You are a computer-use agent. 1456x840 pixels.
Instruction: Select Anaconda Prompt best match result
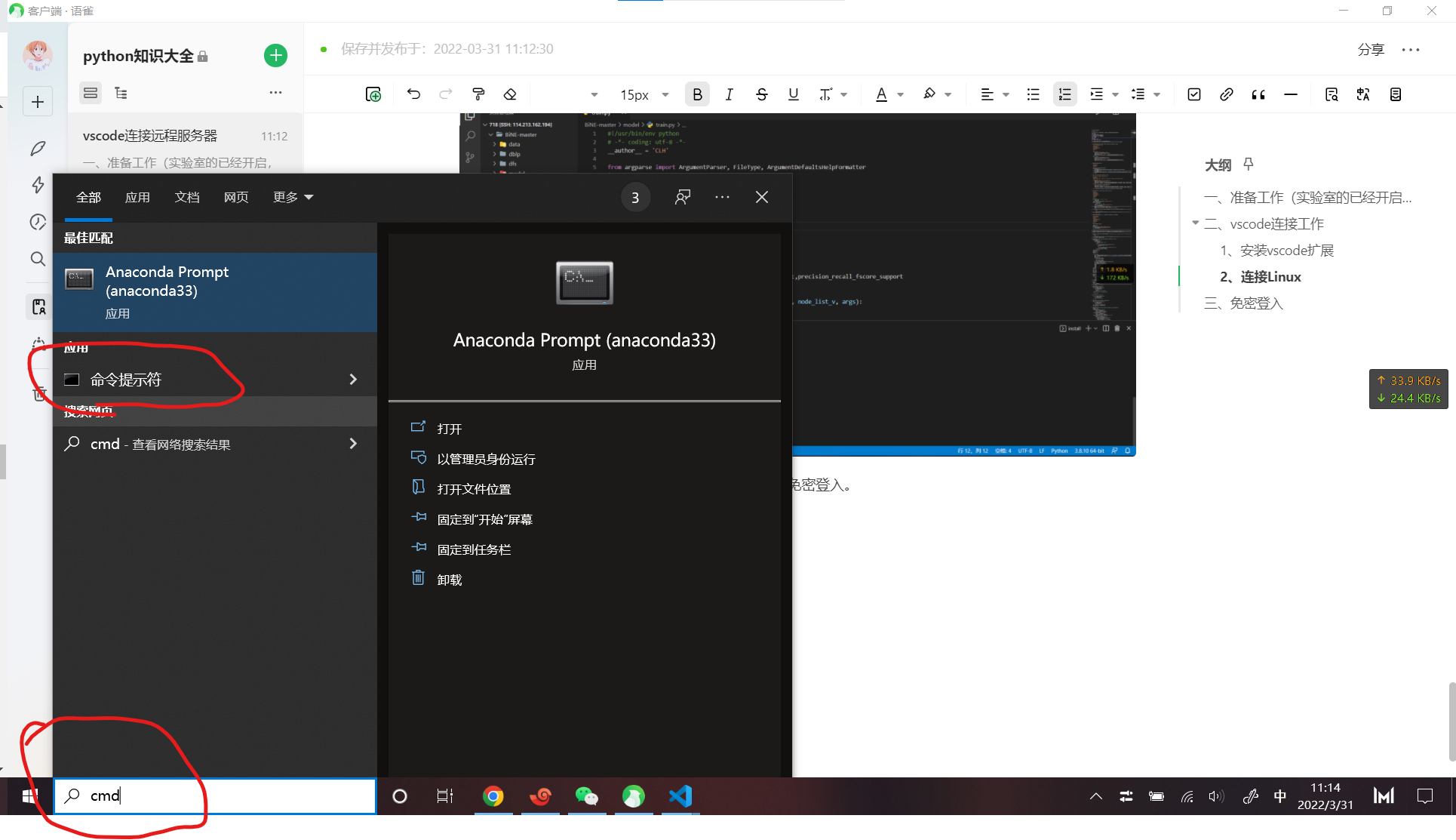215,292
